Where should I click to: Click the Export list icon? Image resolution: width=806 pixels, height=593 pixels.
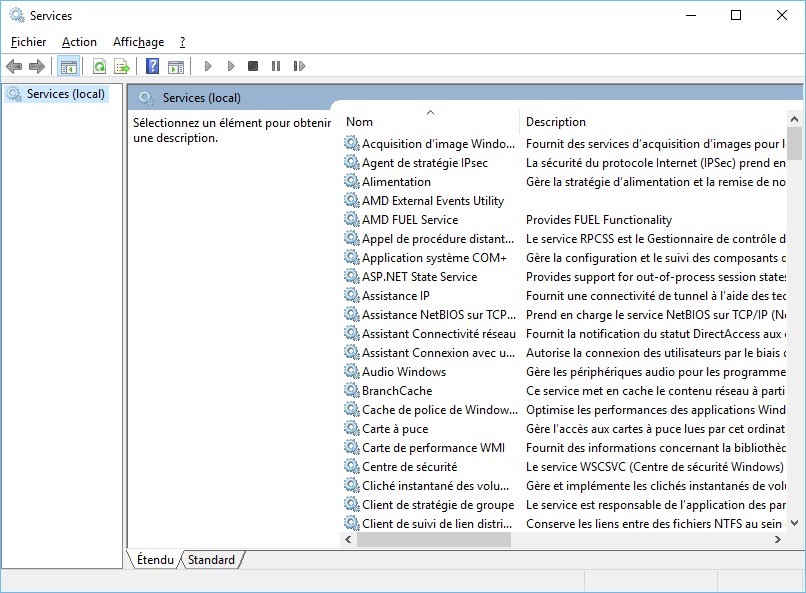(x=122, y=67)
